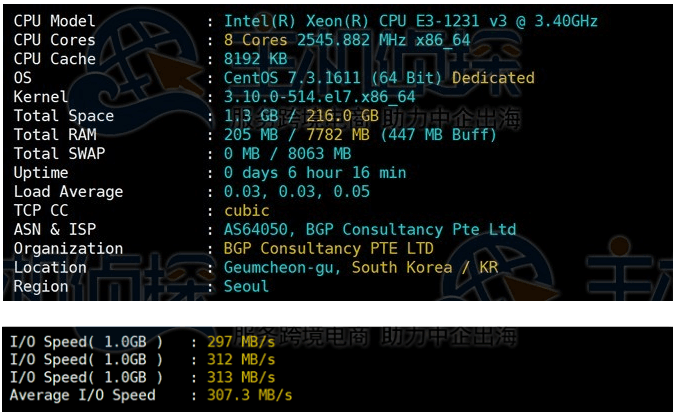Viewport: 676px width, 413px height.
Task: Click the cubic TCP CC value
Action: (246, 211)
